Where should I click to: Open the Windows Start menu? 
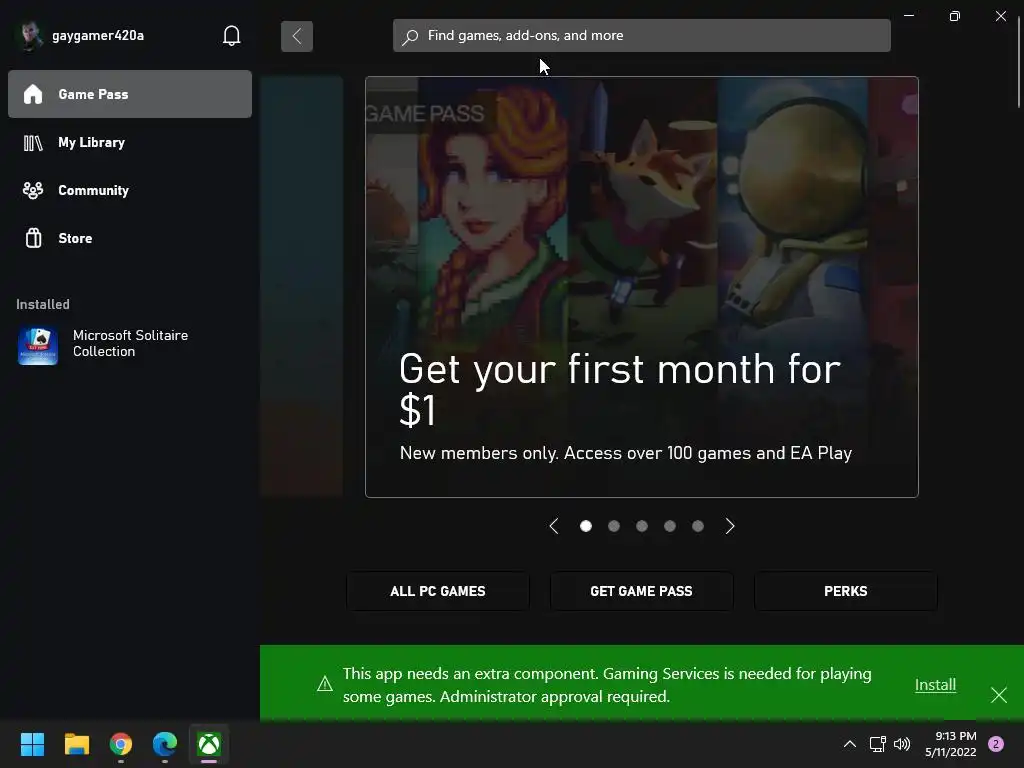click(32, 743)
